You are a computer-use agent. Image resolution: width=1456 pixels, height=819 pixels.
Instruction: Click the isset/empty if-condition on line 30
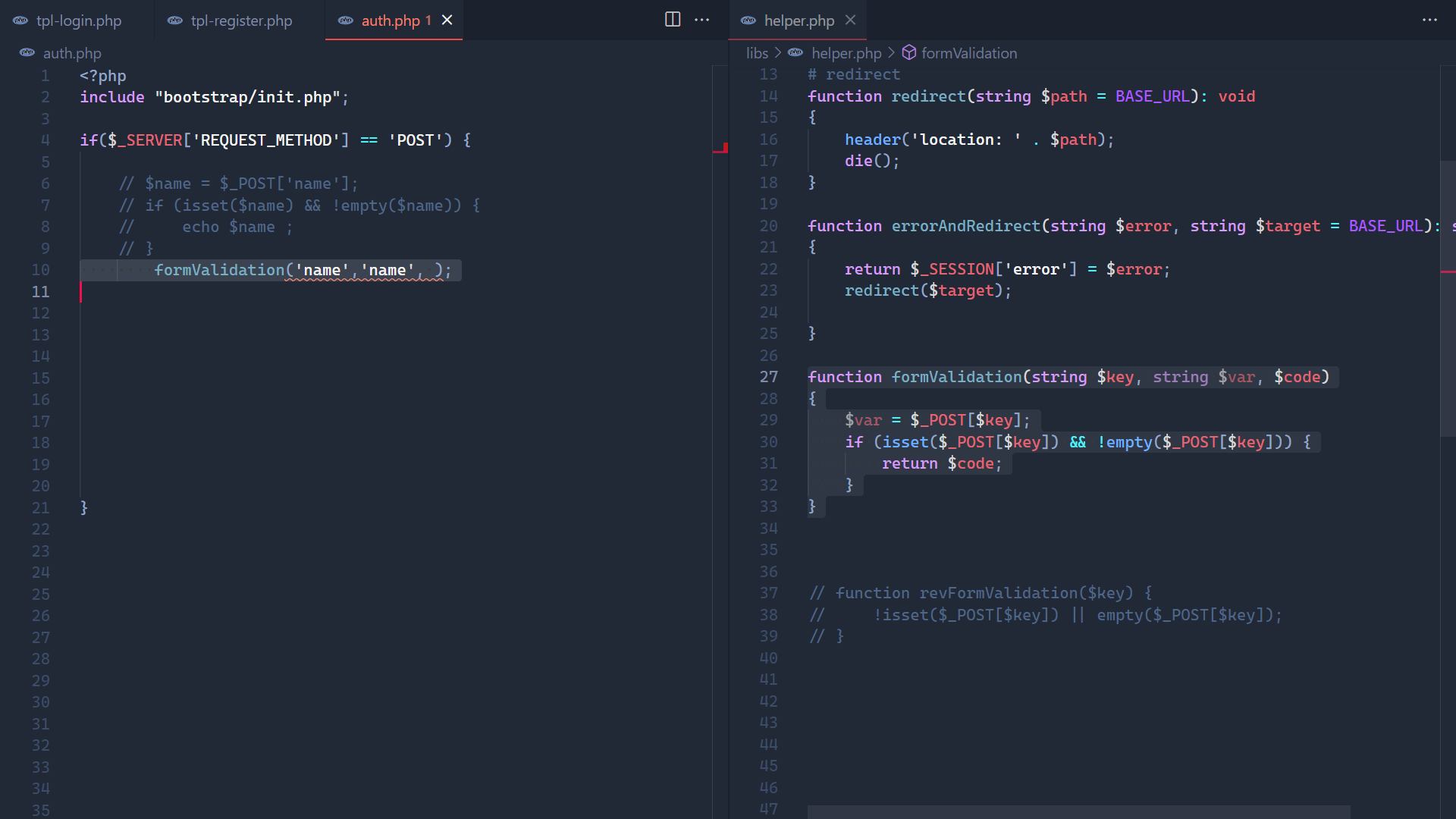[1078, 442]
